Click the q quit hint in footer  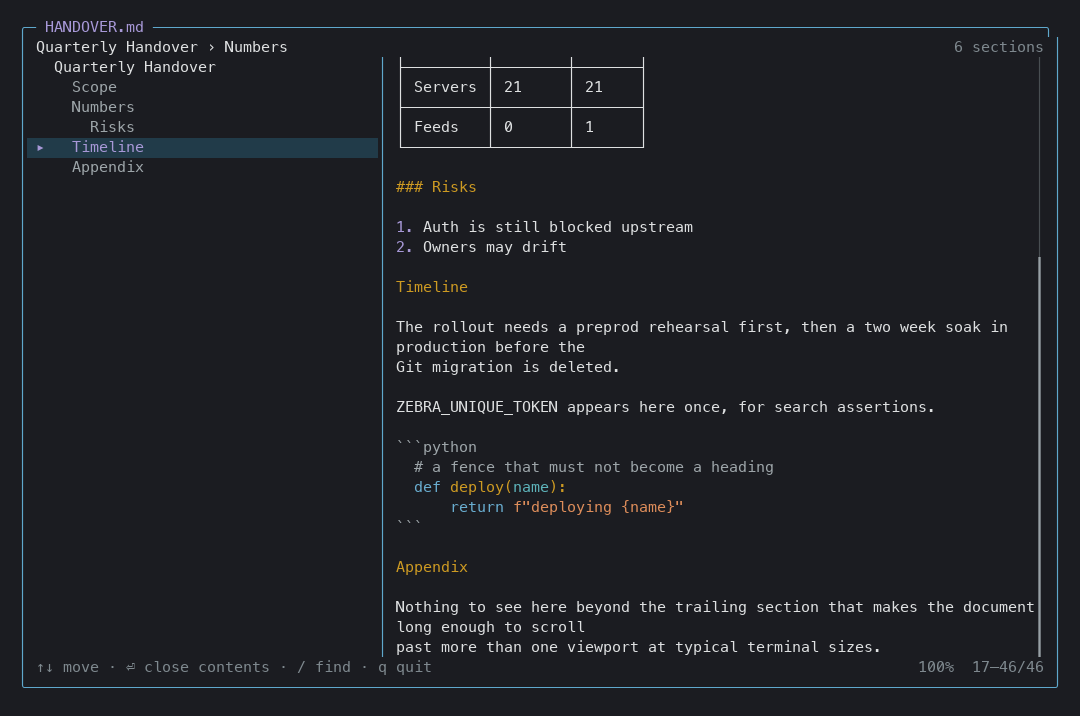(404, 667)
